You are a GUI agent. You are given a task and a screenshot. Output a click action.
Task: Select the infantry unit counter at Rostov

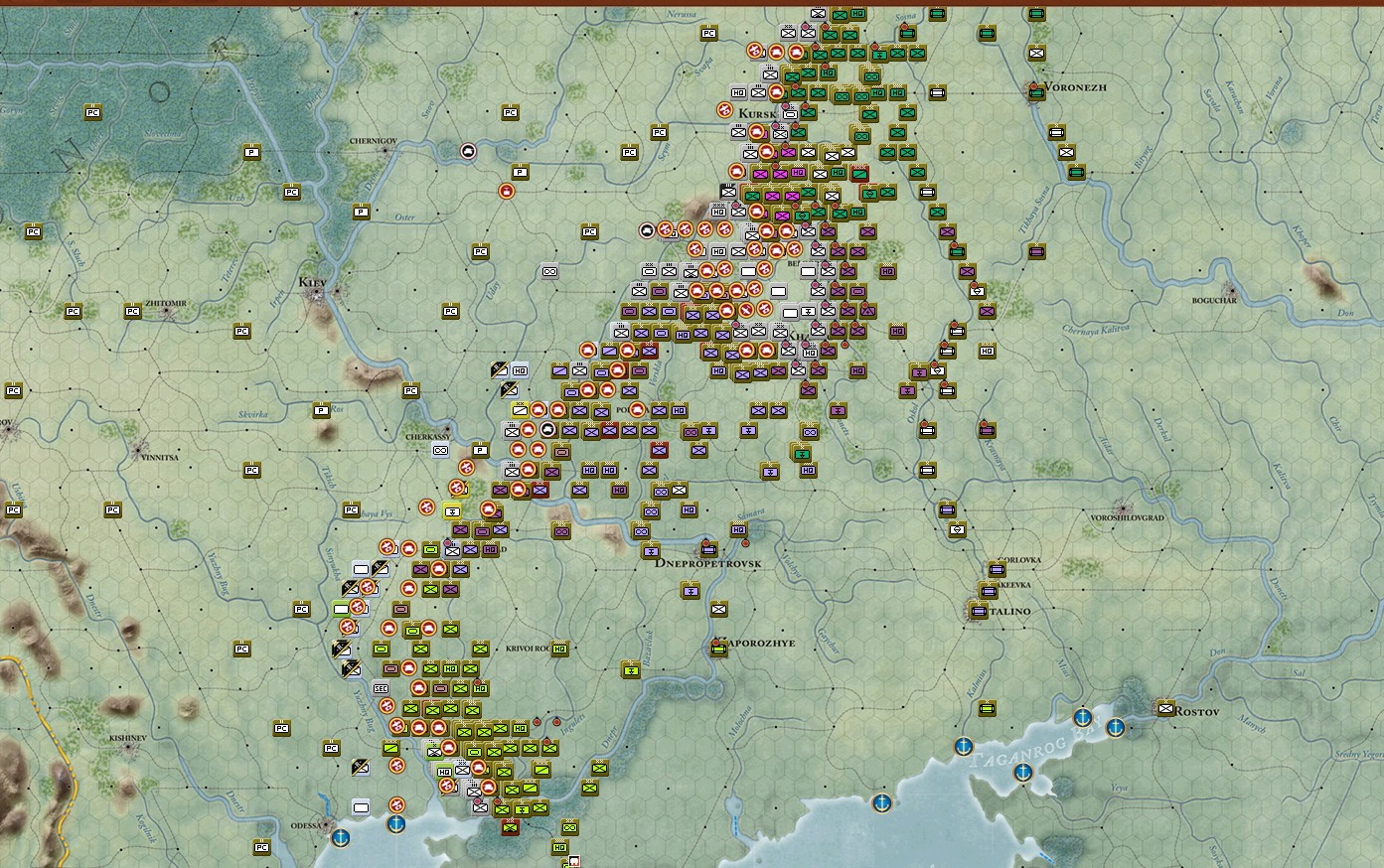(x=1165, y=708)
